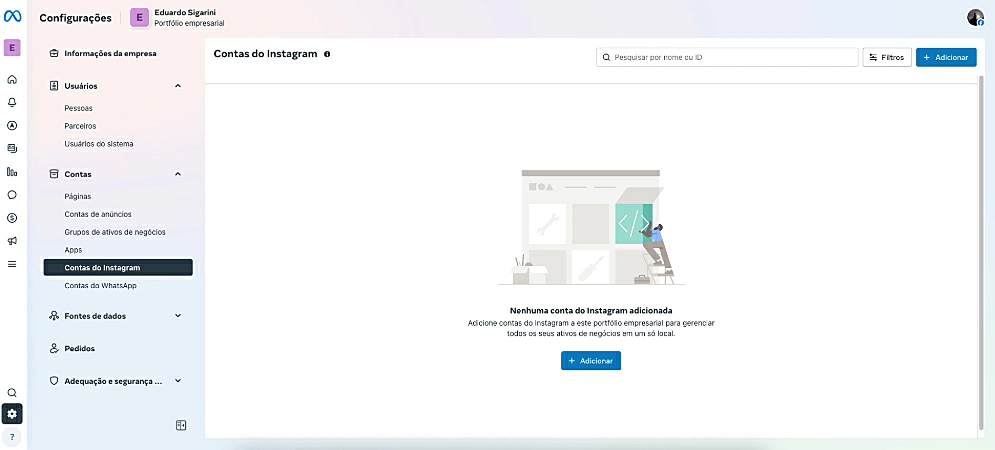Click the person icon beside Pedidos
Screen dimensions: 995x450
point(54,348)
